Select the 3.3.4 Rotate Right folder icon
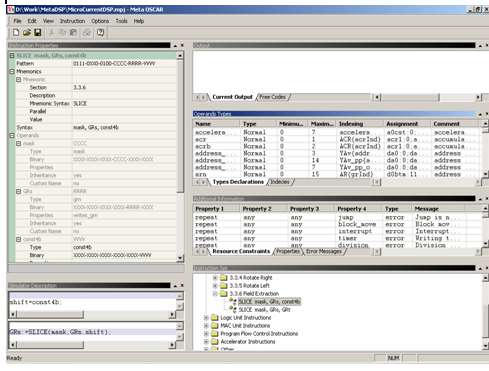The width and height of the screenshot is (489, 371). point(224,278)
